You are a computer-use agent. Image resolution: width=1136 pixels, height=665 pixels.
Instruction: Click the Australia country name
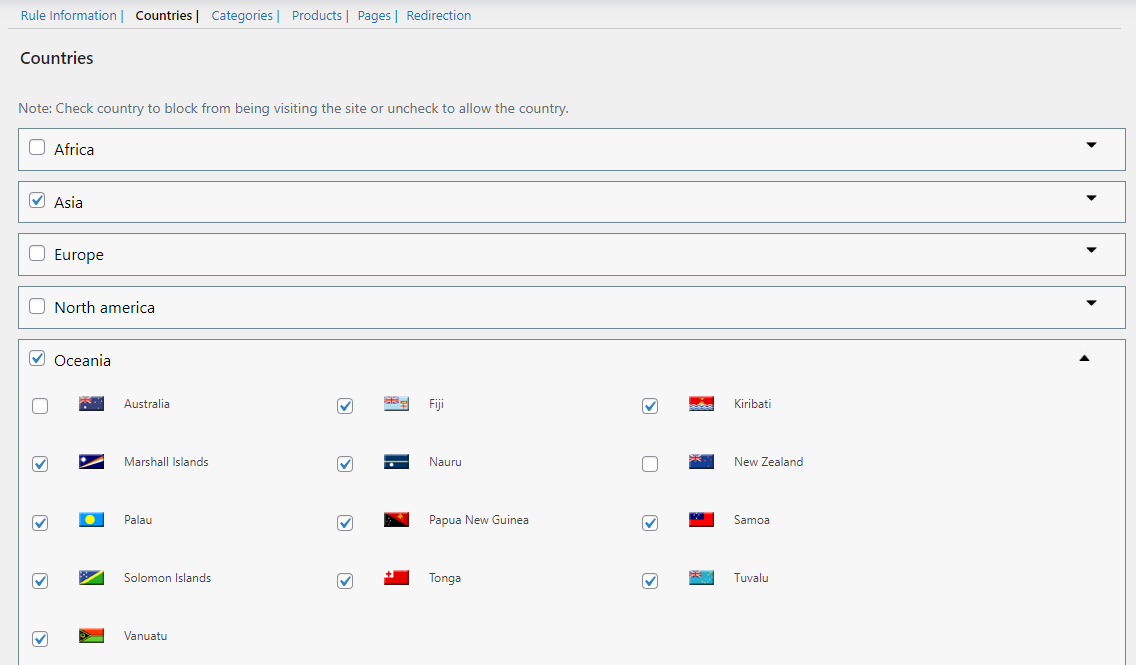point(146,403)
